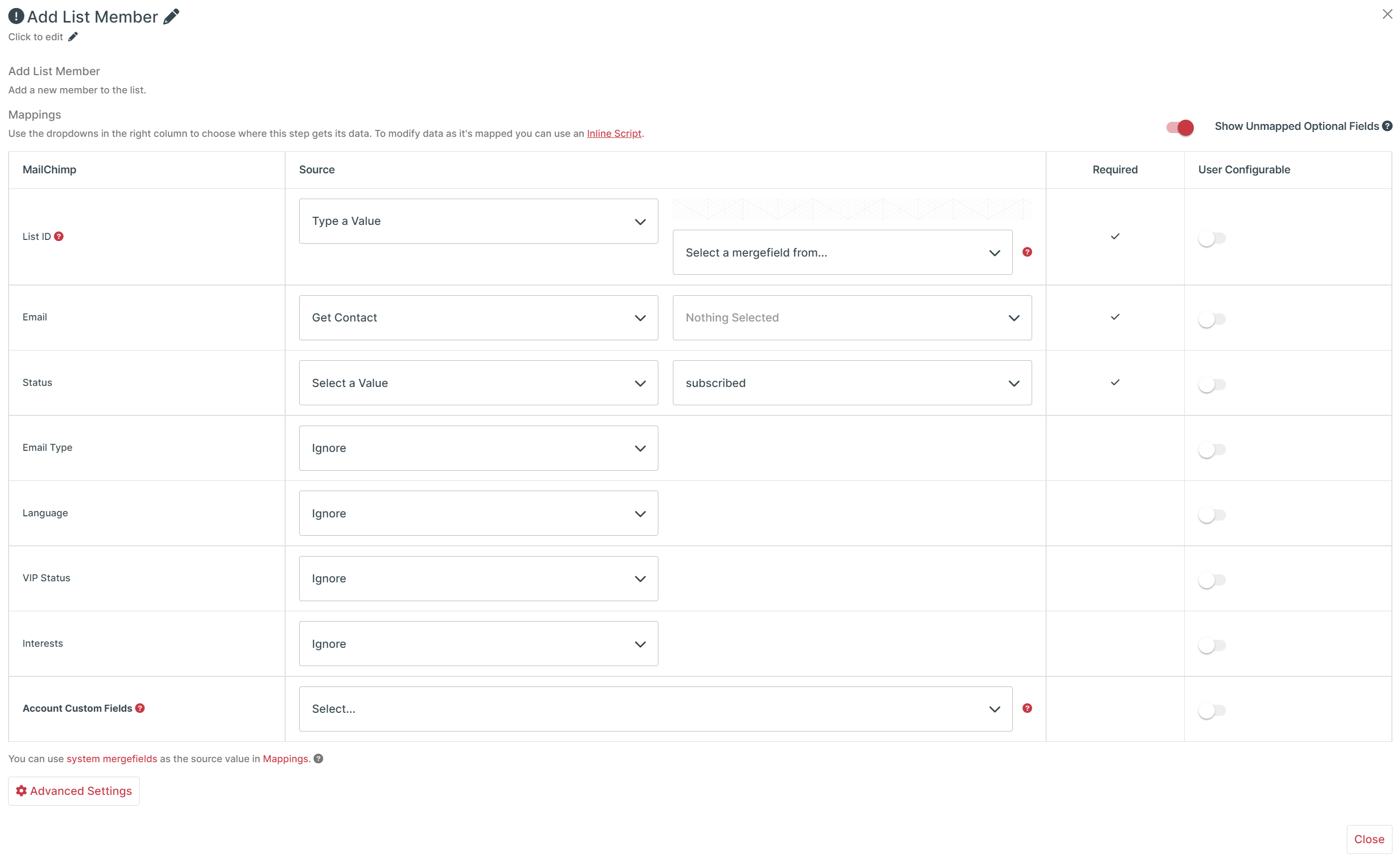The image size is (1400, 862).
Task: Click the Show Unmapped Optional Fields help icon
Action: pyautogui.click(x=1388, y=126)
